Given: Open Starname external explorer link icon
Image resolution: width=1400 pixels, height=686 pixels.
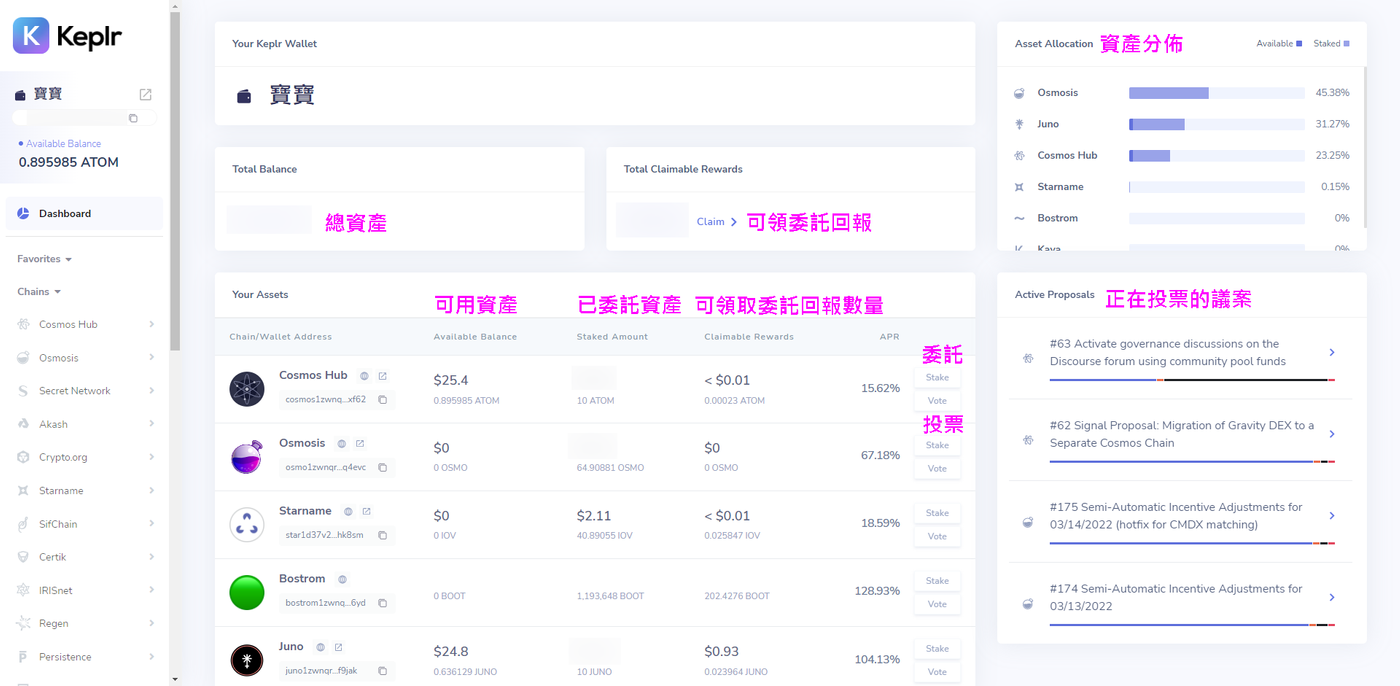Looking at the screenshot, I should [366, 511].
